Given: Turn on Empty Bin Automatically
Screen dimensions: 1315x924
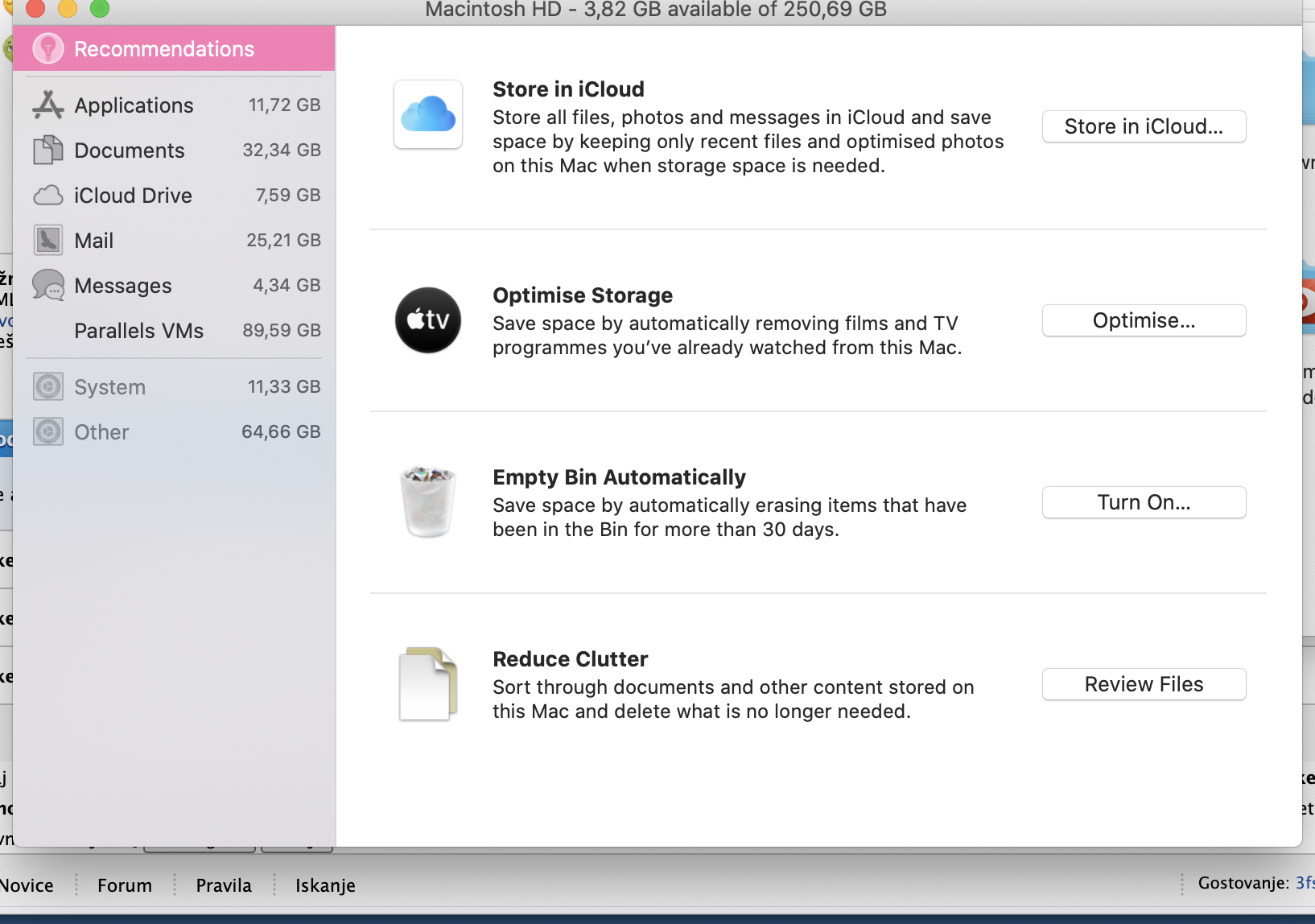Looking at the screenshot, I should click(1144, 502).
